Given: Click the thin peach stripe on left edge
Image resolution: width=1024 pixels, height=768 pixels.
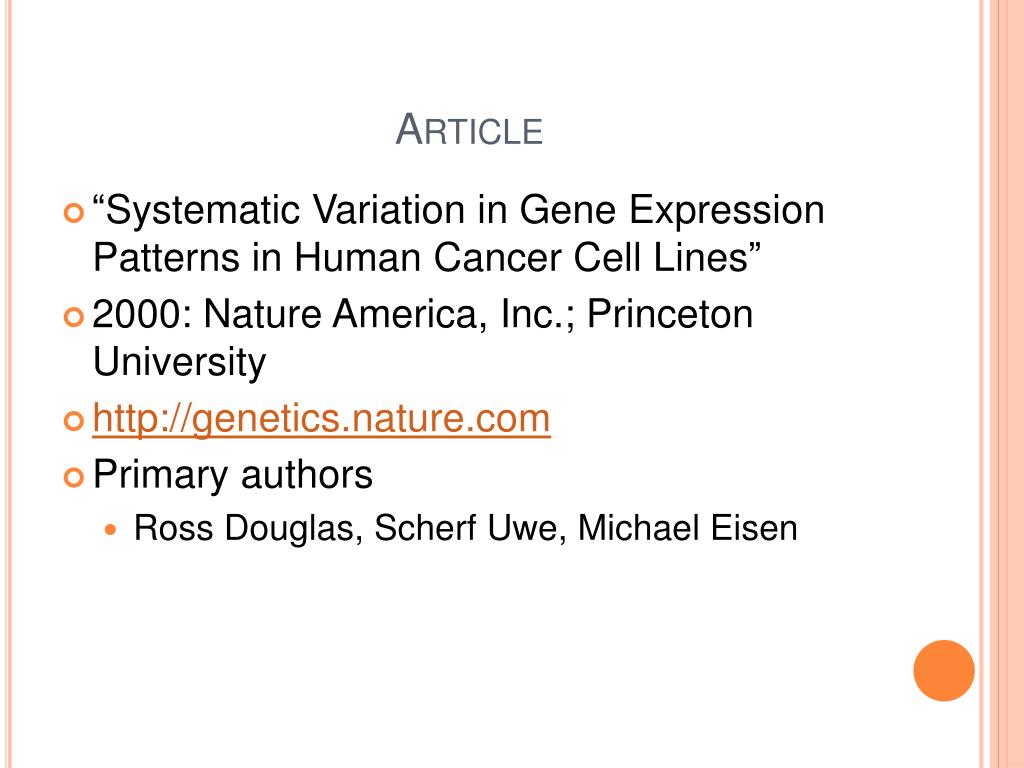Looking at the screenshot, I should point(9,384).
